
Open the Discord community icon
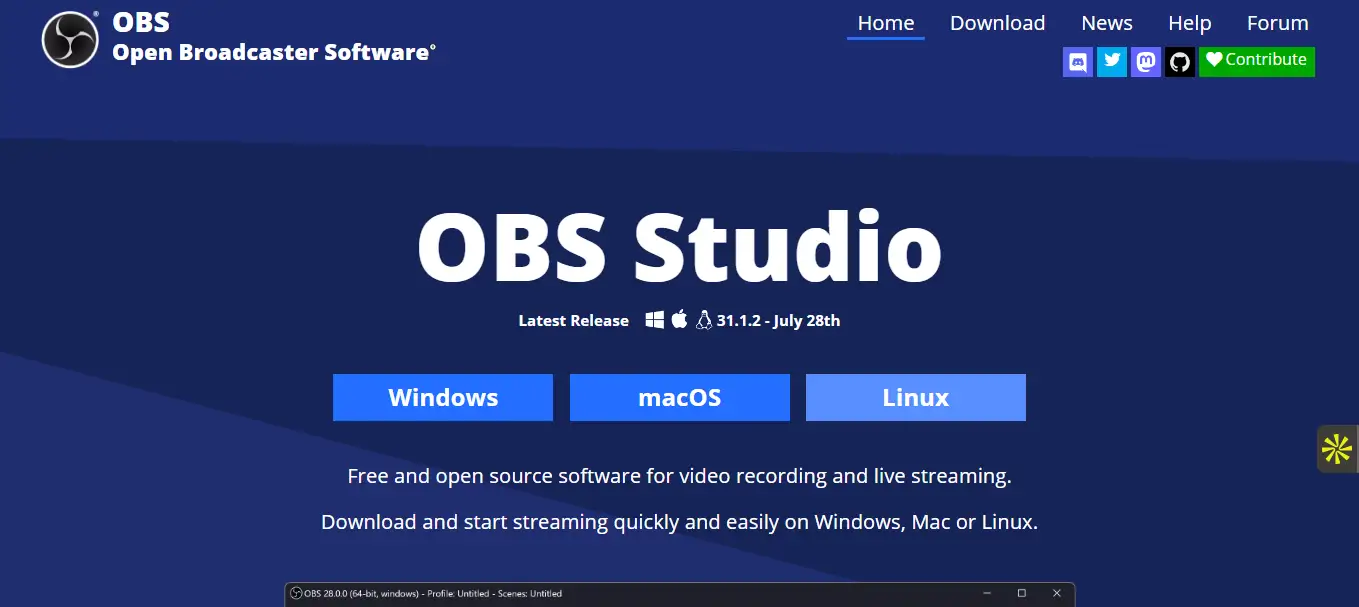(1077, 62)
